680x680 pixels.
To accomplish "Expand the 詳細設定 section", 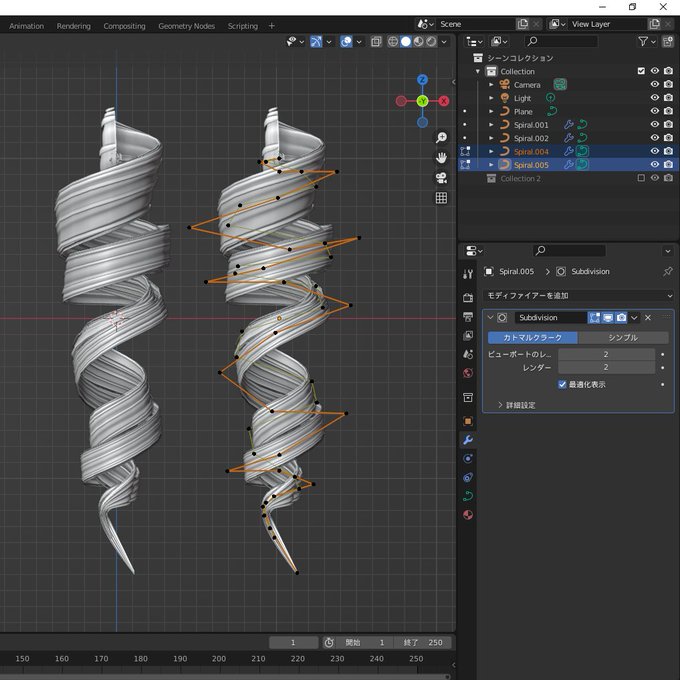I will (517, 405).
